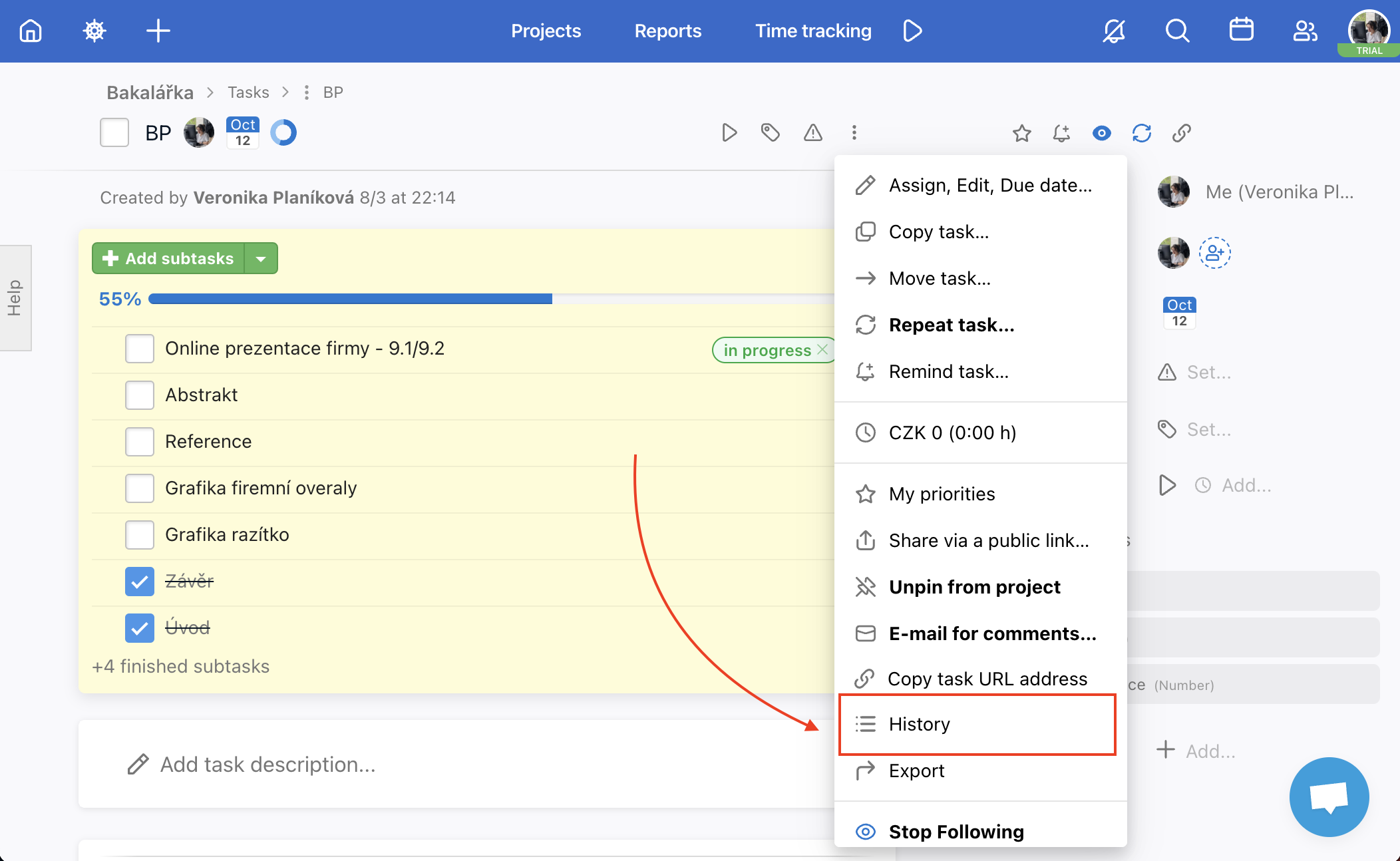Go to Bakalářka project breadcrumb
1400x861 pixels.
tap(150, 92)
